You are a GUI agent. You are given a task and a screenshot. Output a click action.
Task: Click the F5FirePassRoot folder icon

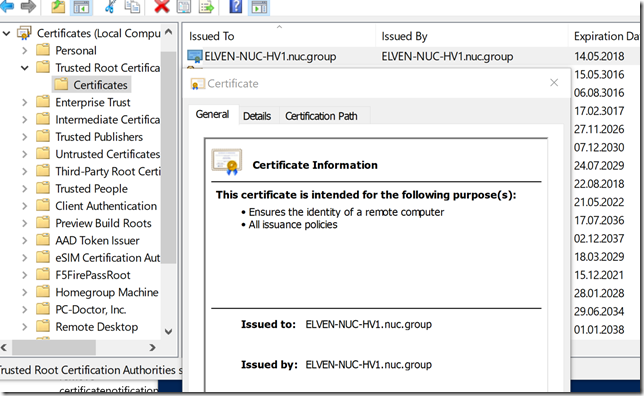[43, 274]
